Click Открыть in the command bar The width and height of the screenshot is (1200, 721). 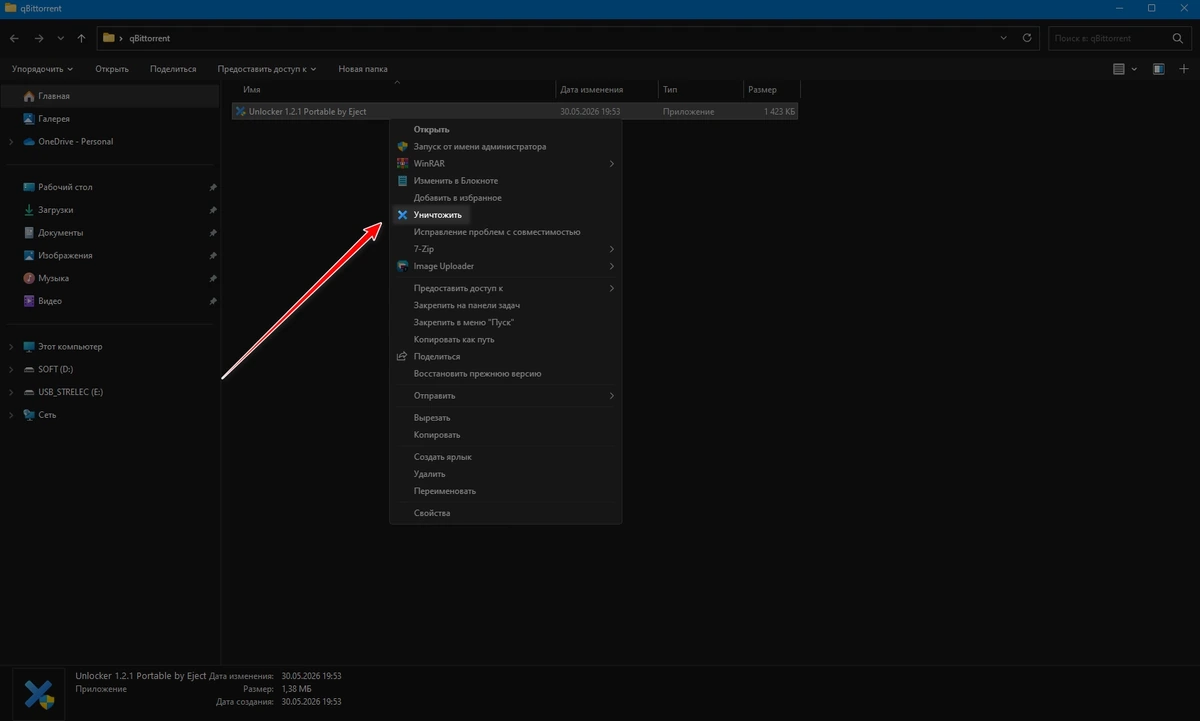pyautogui.click(x=112, y=69)
